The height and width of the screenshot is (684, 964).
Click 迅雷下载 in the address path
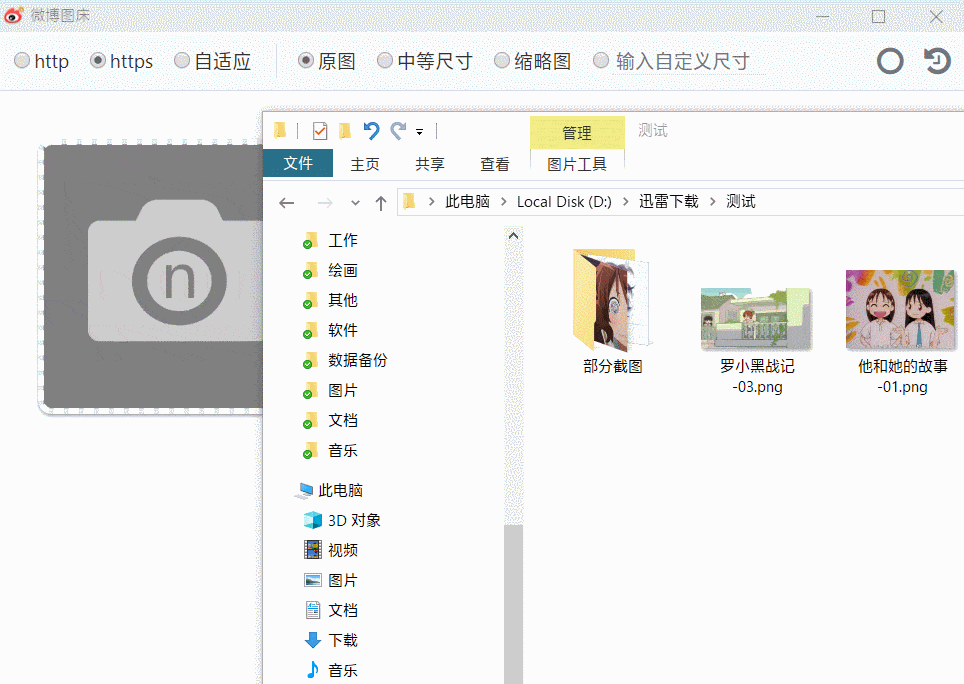click(668, 202)
